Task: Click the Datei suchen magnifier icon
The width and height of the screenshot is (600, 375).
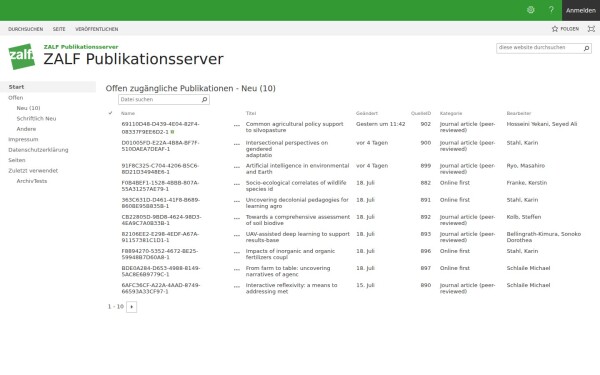Action: pos(205,99)
